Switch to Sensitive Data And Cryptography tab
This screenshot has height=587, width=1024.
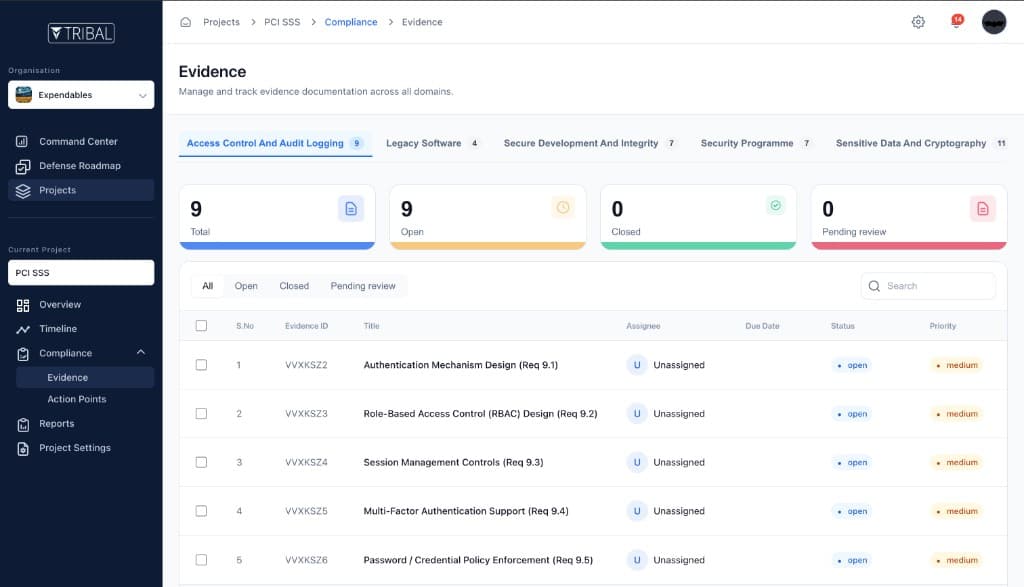click(920, 143)
